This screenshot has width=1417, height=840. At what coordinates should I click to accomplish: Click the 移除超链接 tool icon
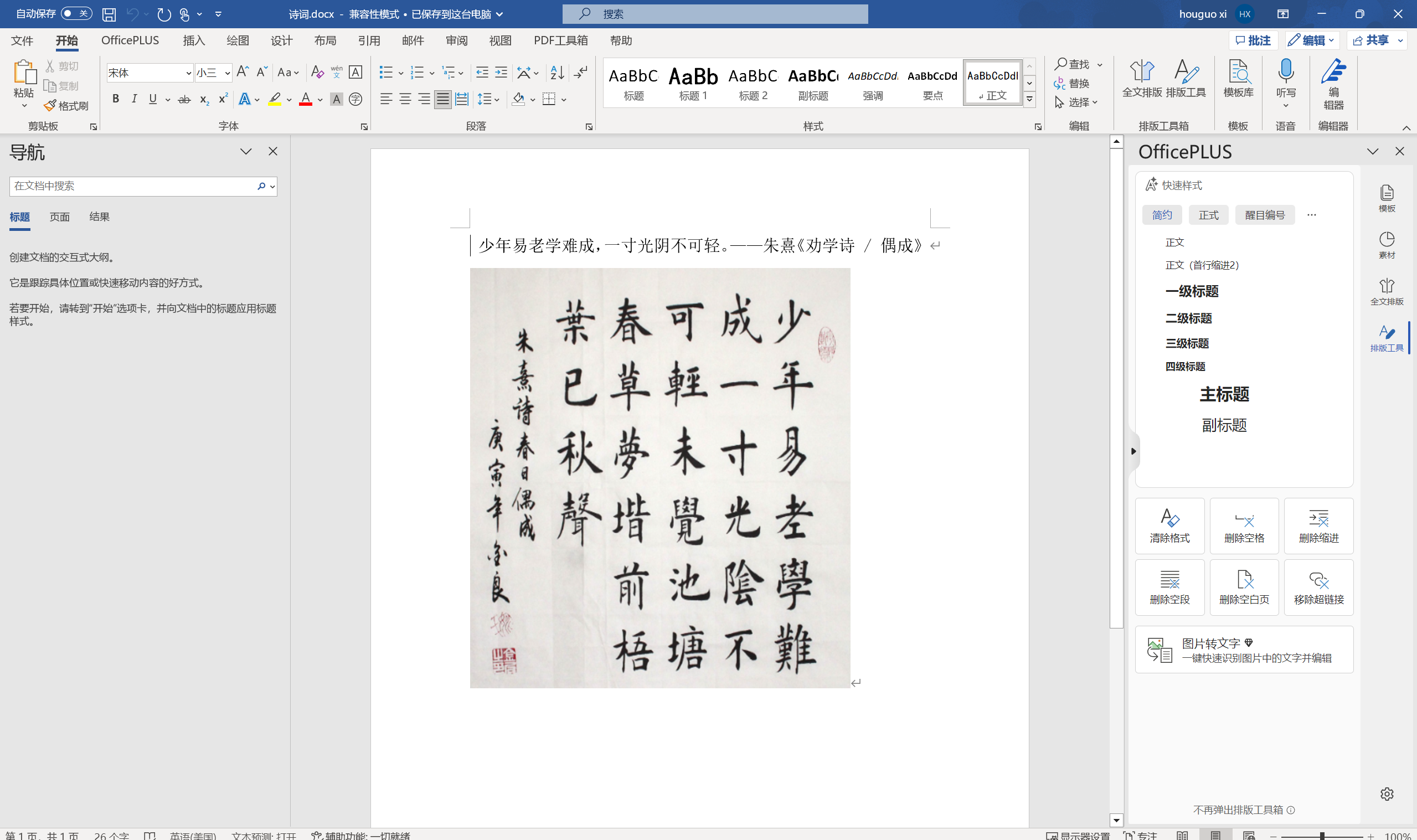click(x=1318, y=588)
